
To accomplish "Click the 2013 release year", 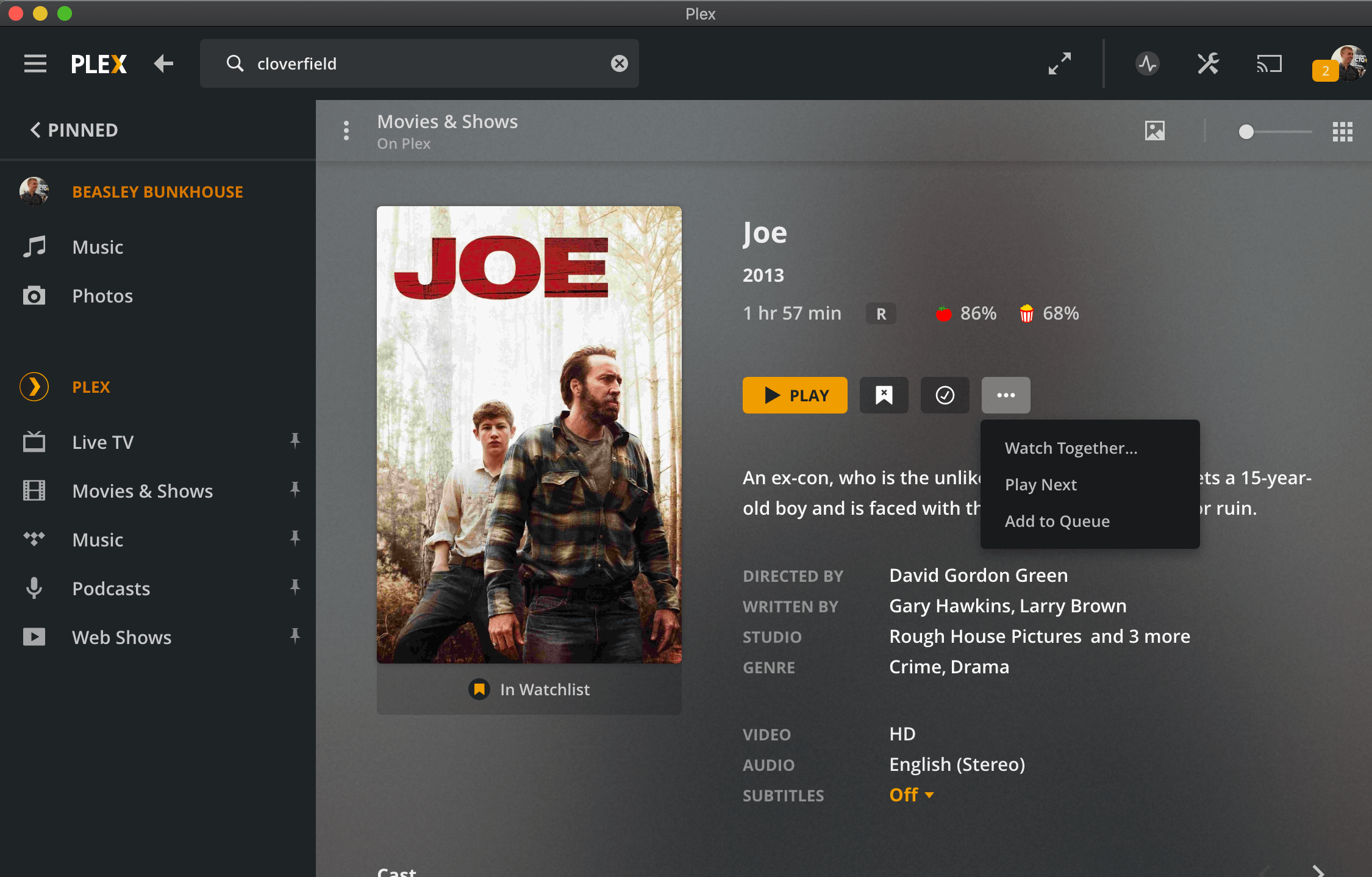I will click(x=763, y=275).
